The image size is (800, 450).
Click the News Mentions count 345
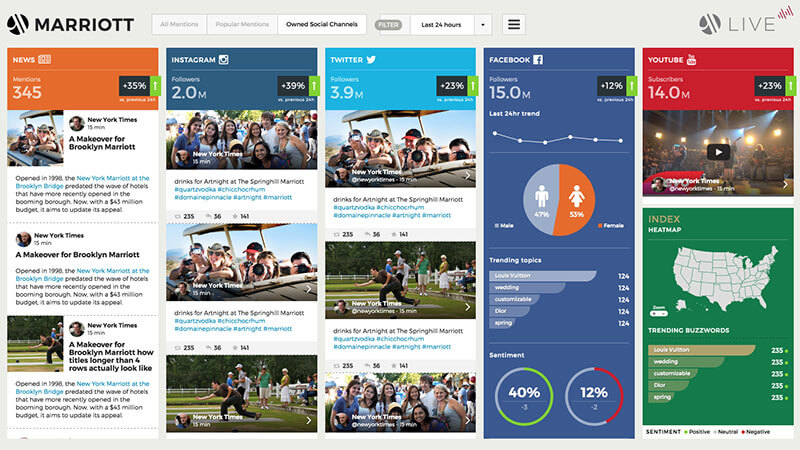(x=27, y=92)
